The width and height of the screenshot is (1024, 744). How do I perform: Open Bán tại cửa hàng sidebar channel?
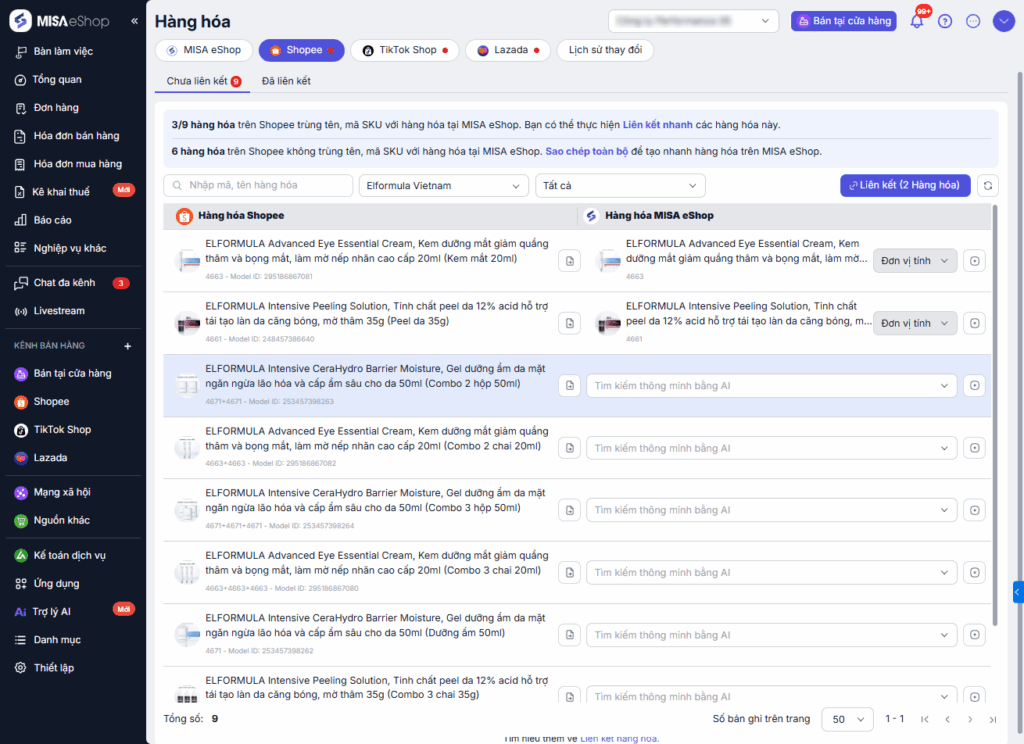[72, 374]
